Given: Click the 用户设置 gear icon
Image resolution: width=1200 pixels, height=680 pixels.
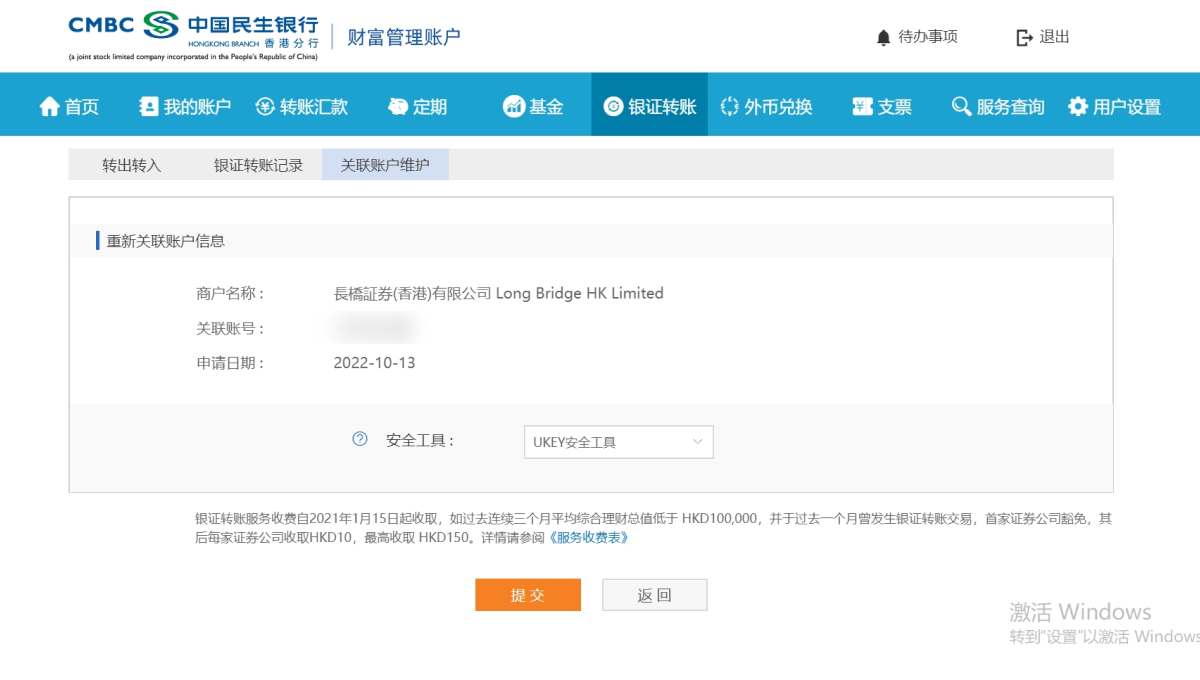Looking at the screenshot, I should (1078, 106).
